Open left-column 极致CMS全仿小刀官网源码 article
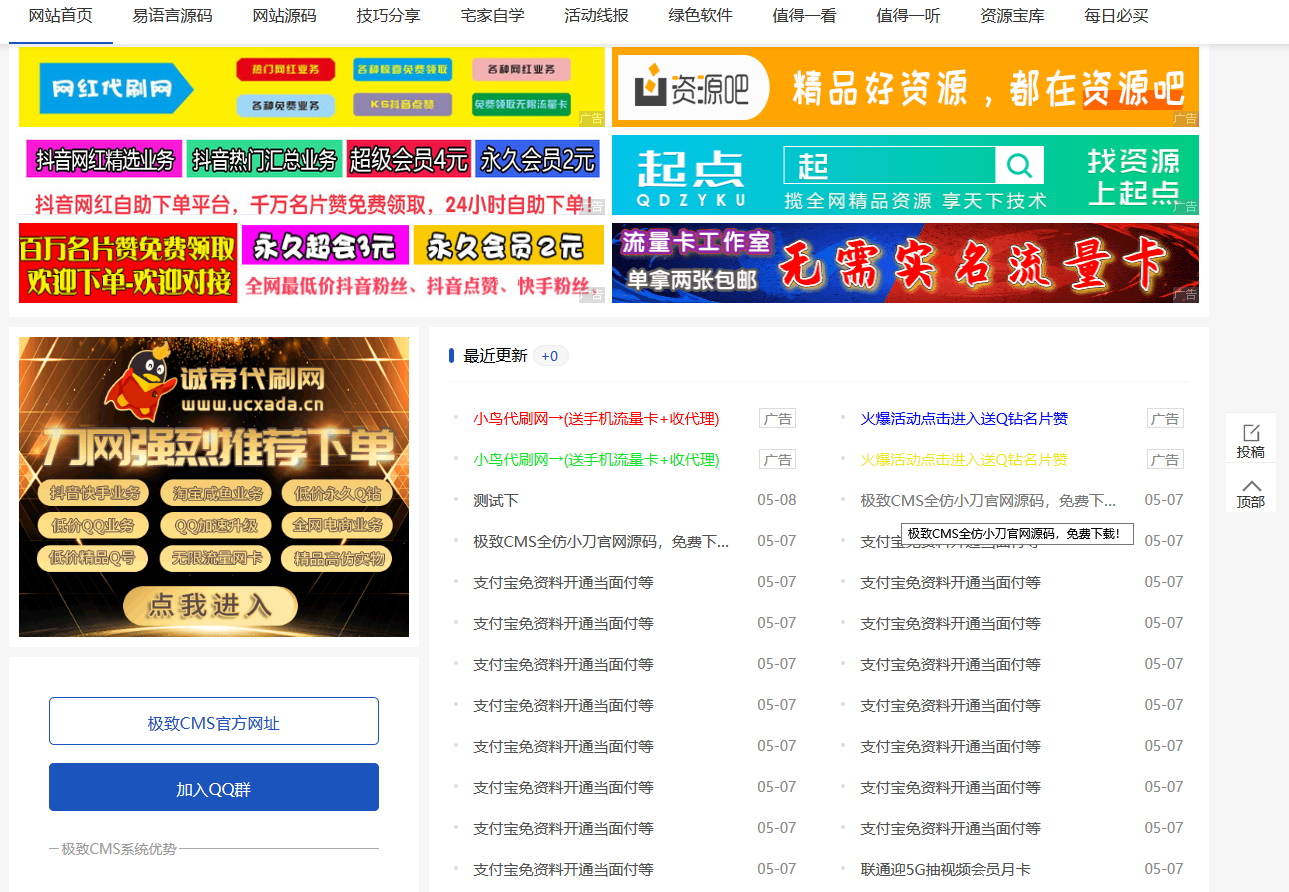 [x=601, y=541]
